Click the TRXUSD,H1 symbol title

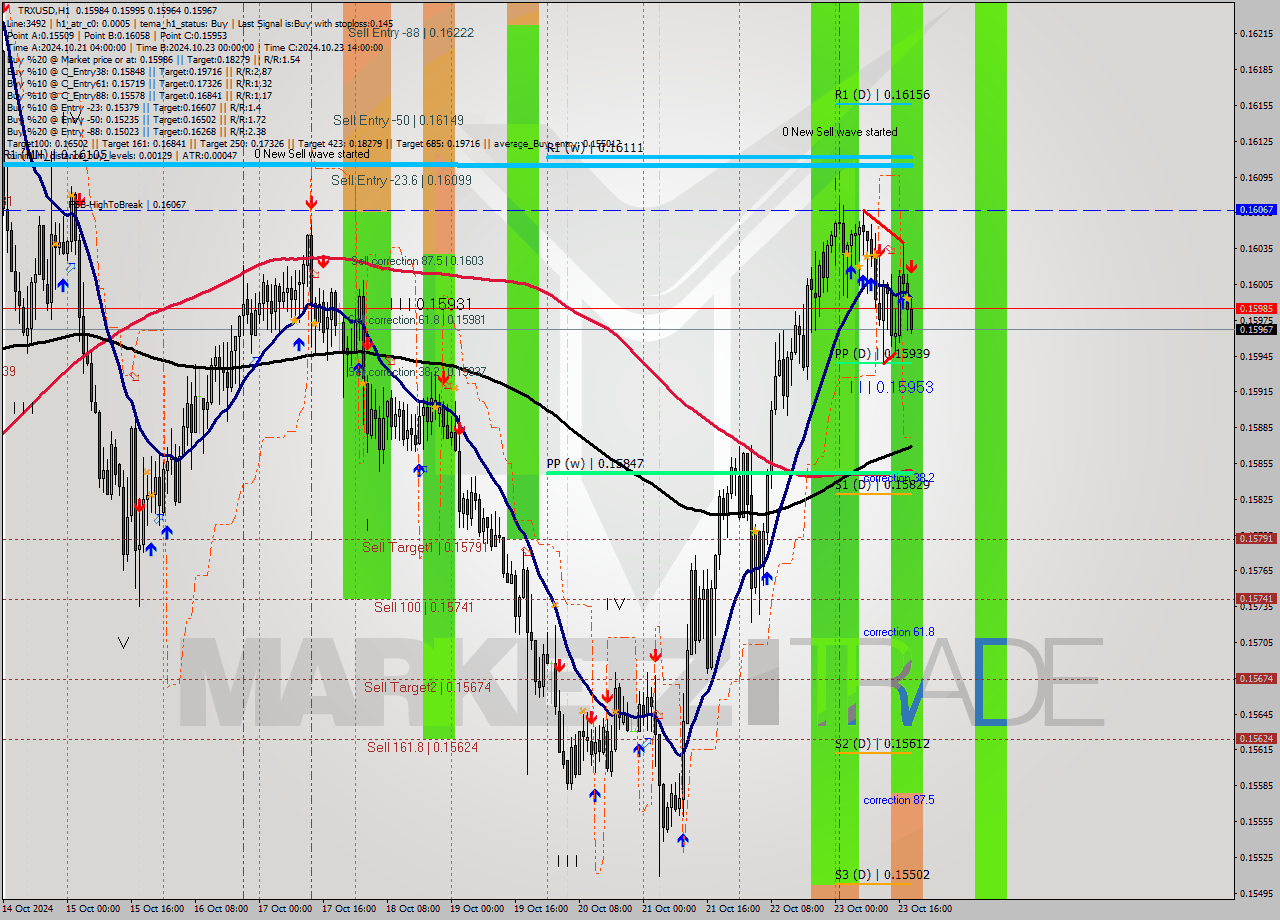pos(45,10)
